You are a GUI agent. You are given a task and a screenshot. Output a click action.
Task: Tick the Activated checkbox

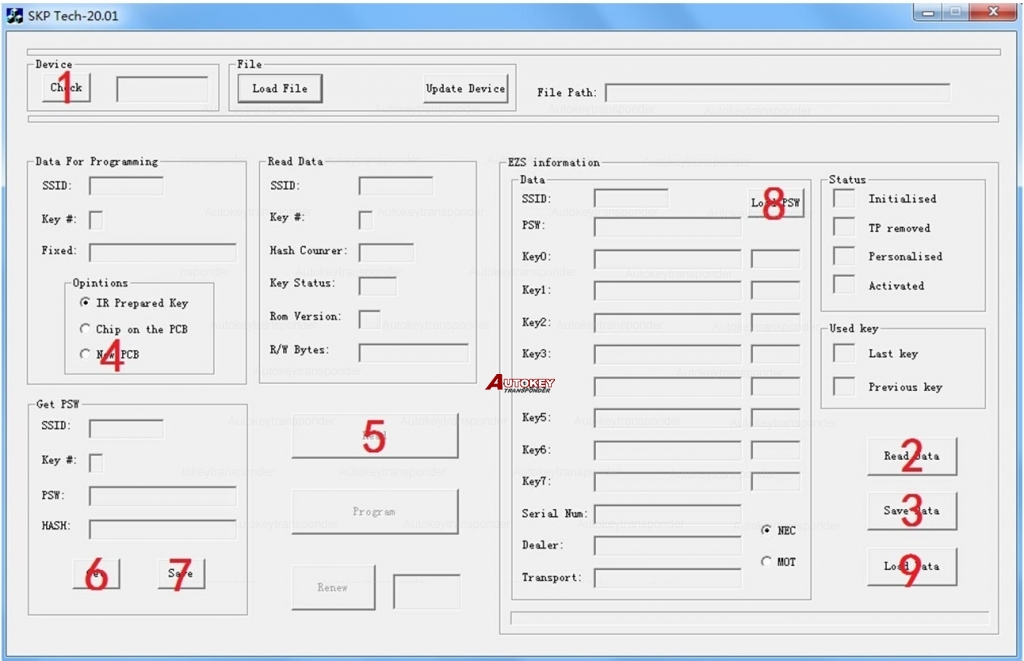845,285
